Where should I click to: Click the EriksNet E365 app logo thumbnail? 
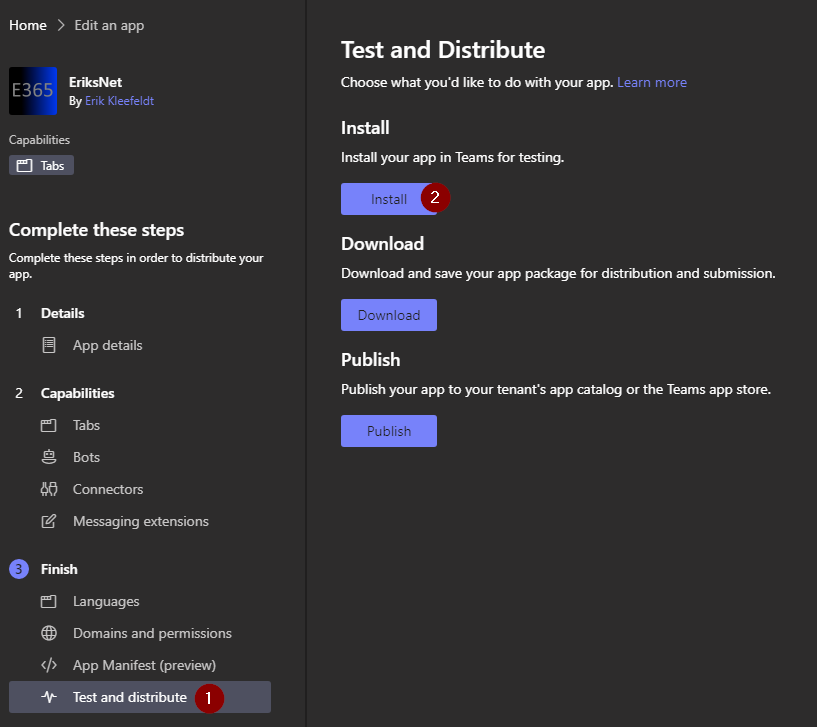coord(34,91)
